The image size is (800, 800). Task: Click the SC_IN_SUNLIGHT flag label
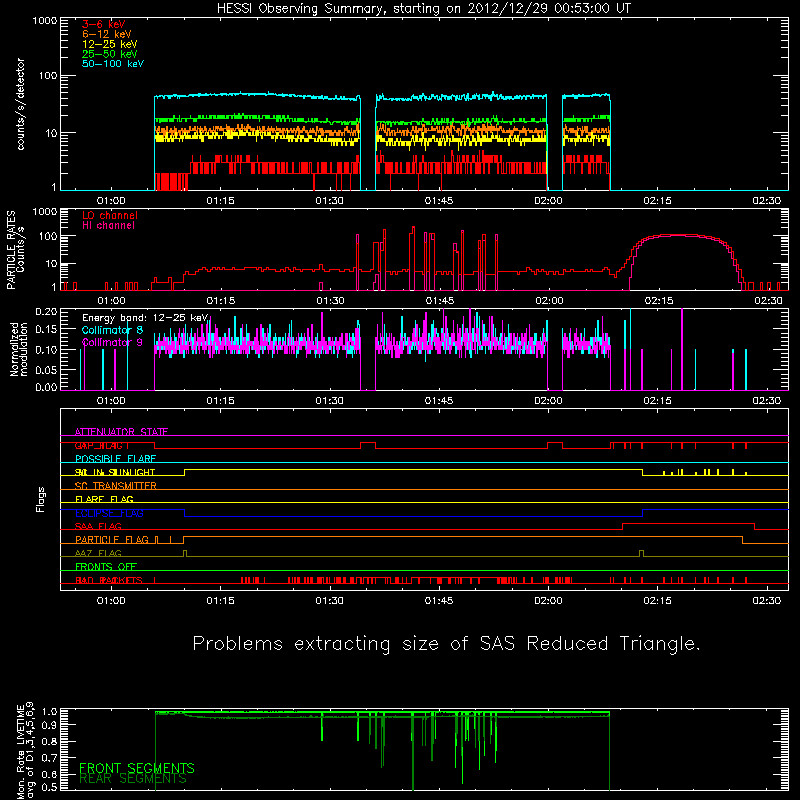[115, 472]
